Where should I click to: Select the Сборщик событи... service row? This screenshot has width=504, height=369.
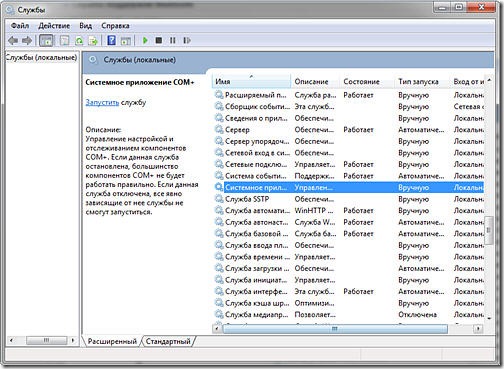(x=349, y=107)
